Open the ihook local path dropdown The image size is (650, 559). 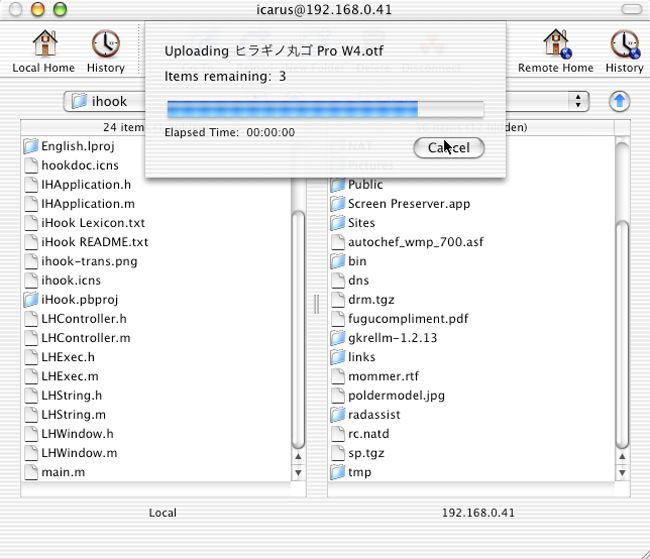(104, 101)
